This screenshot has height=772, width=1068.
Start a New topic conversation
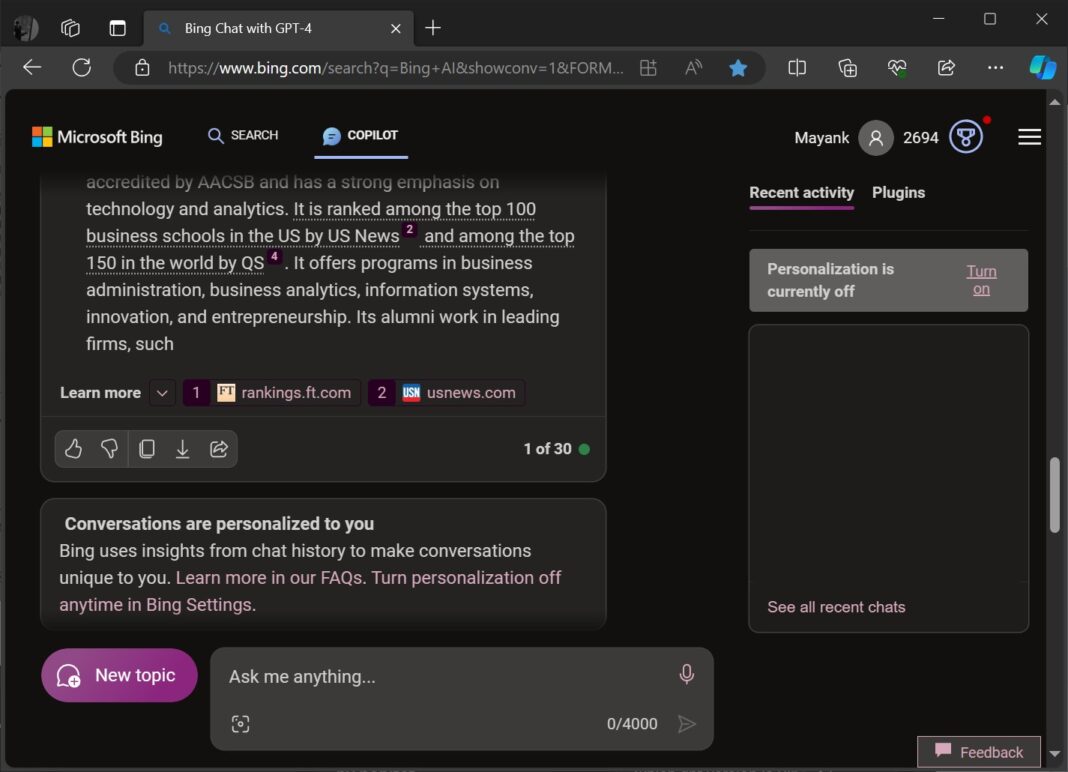click(119, 675)
